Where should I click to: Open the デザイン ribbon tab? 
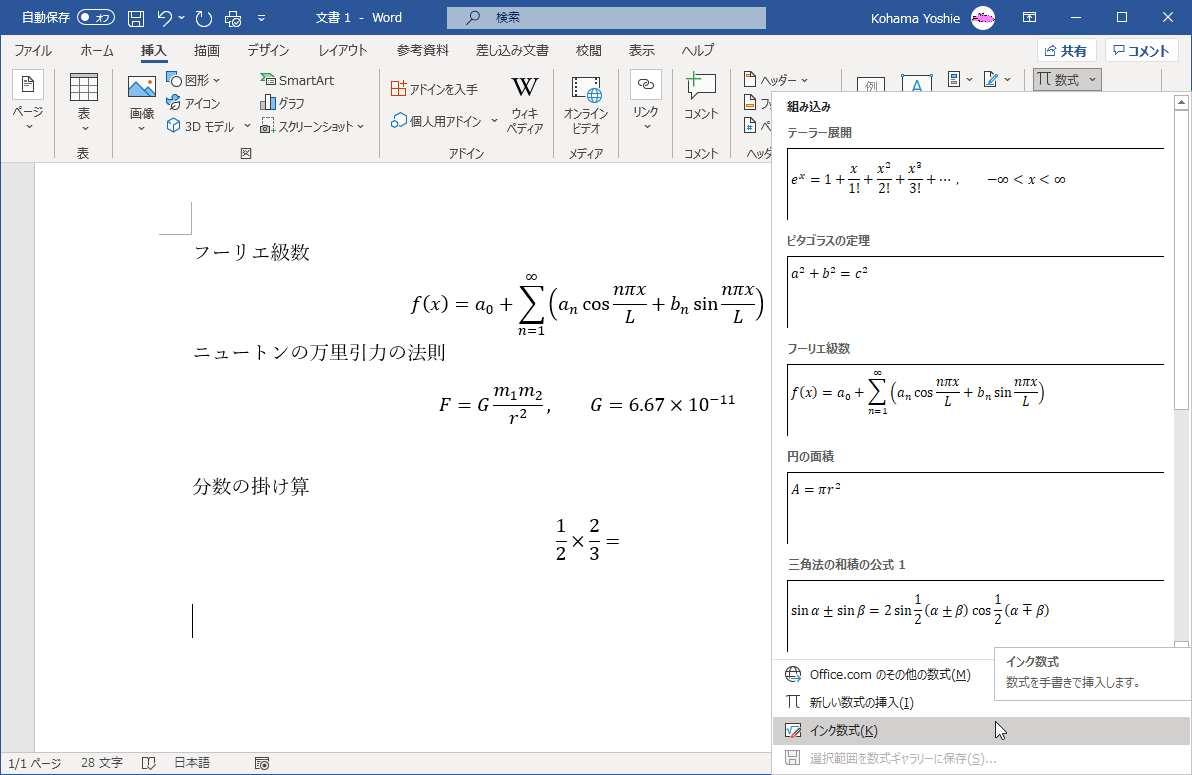click(x=268, y=51)
